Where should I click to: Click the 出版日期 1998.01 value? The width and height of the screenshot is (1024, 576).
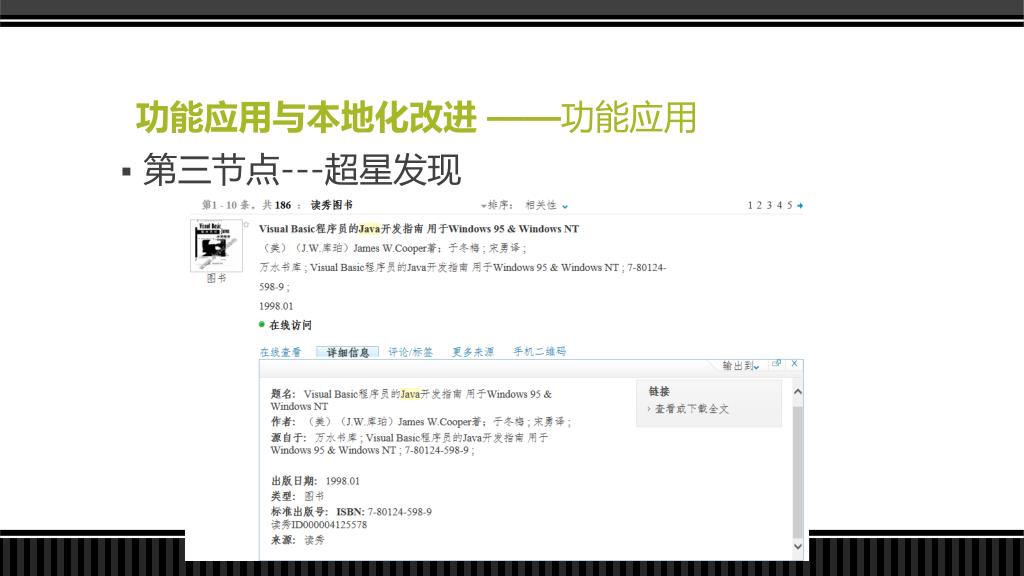click(x=342, y=481)
